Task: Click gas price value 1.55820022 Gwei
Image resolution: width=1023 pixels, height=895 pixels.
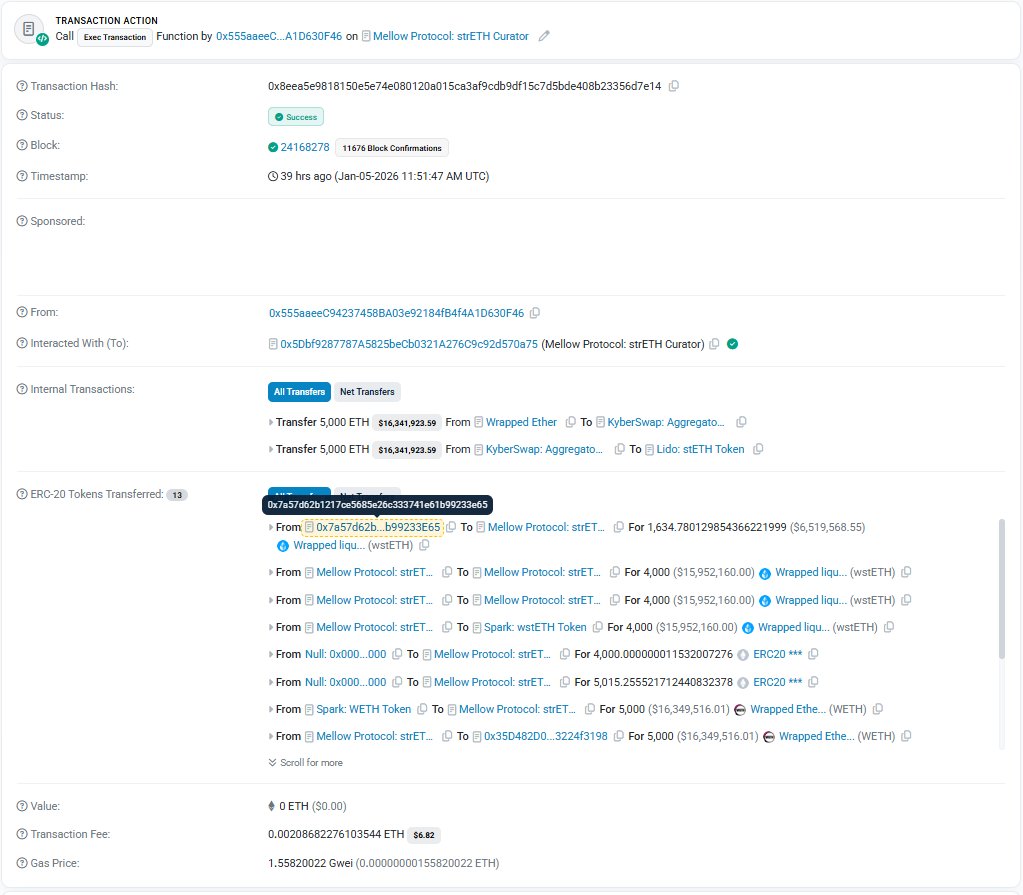Action: coord(310,863)
